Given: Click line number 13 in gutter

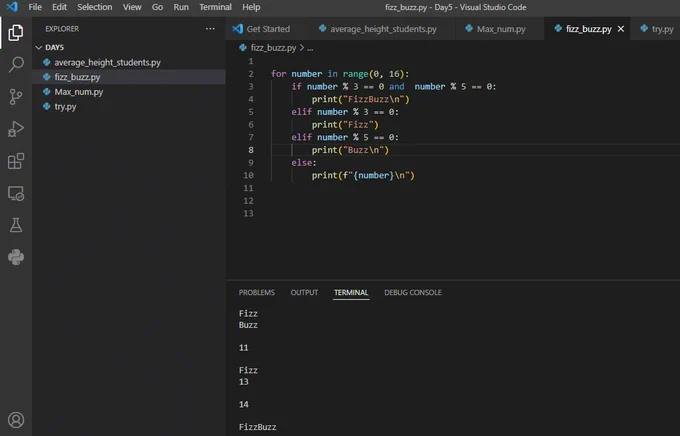Looking at the screenshot, I should click(x=248, y=213).
